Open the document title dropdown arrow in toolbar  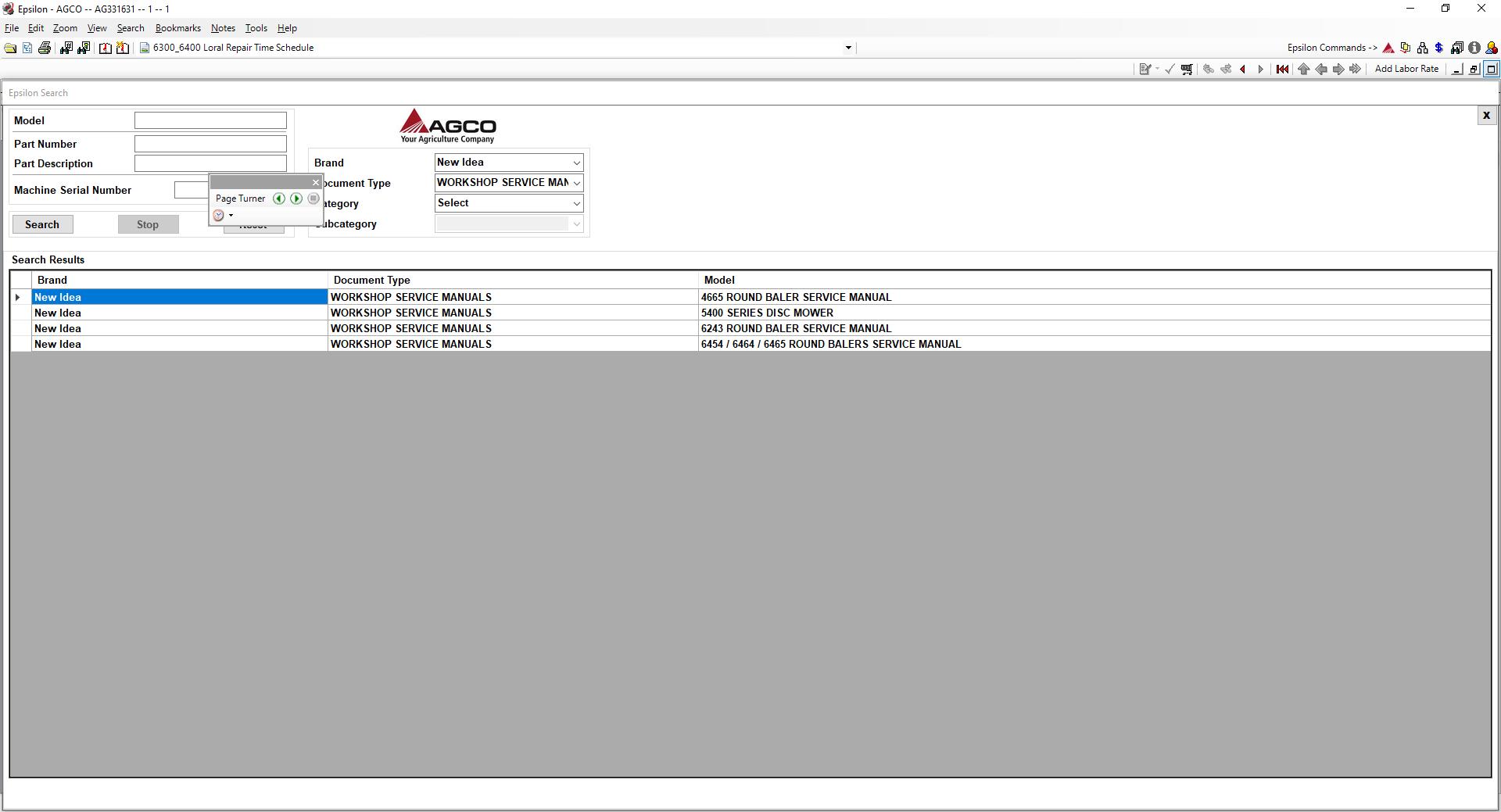coord(848,48)
